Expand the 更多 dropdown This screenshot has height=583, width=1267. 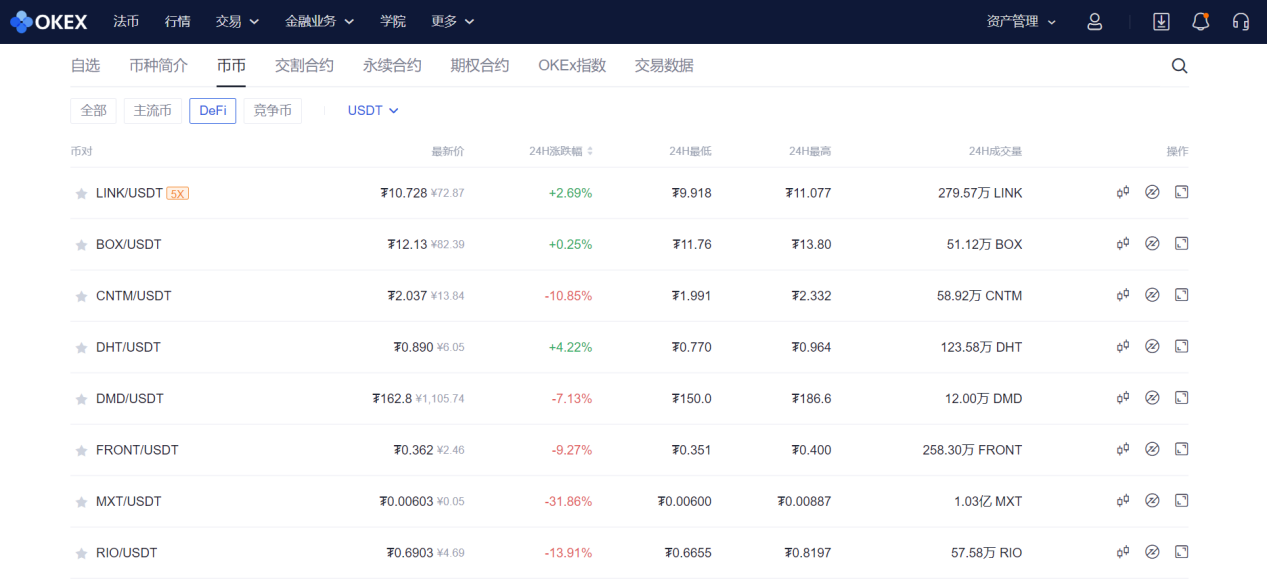tap(453, 21)
